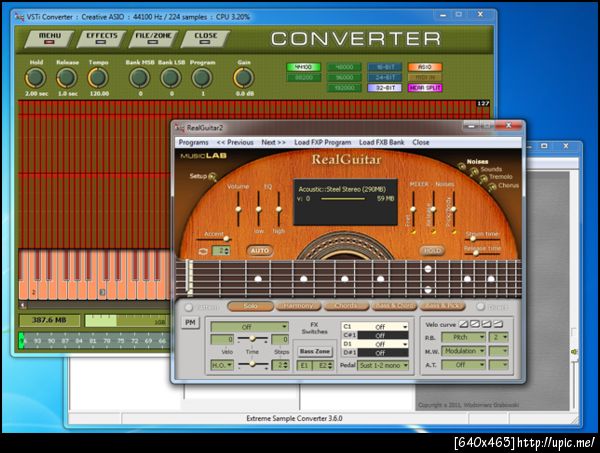The width and height of the screenshot is (600, 453).
Task: Click Load FXP Program in the menu bar
Action: coord(323,142)
